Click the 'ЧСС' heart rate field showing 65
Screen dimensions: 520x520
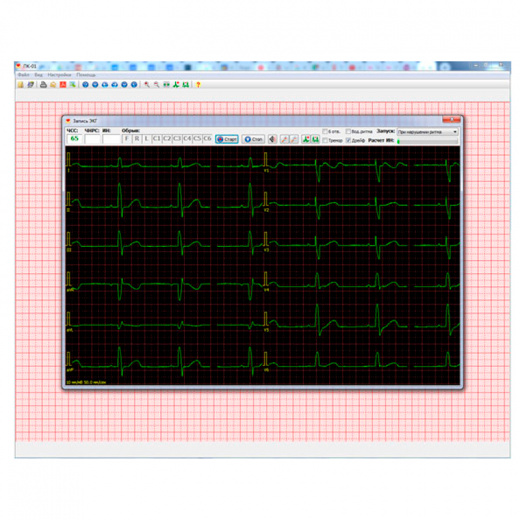pyautogui.click(x=74, y=139)
